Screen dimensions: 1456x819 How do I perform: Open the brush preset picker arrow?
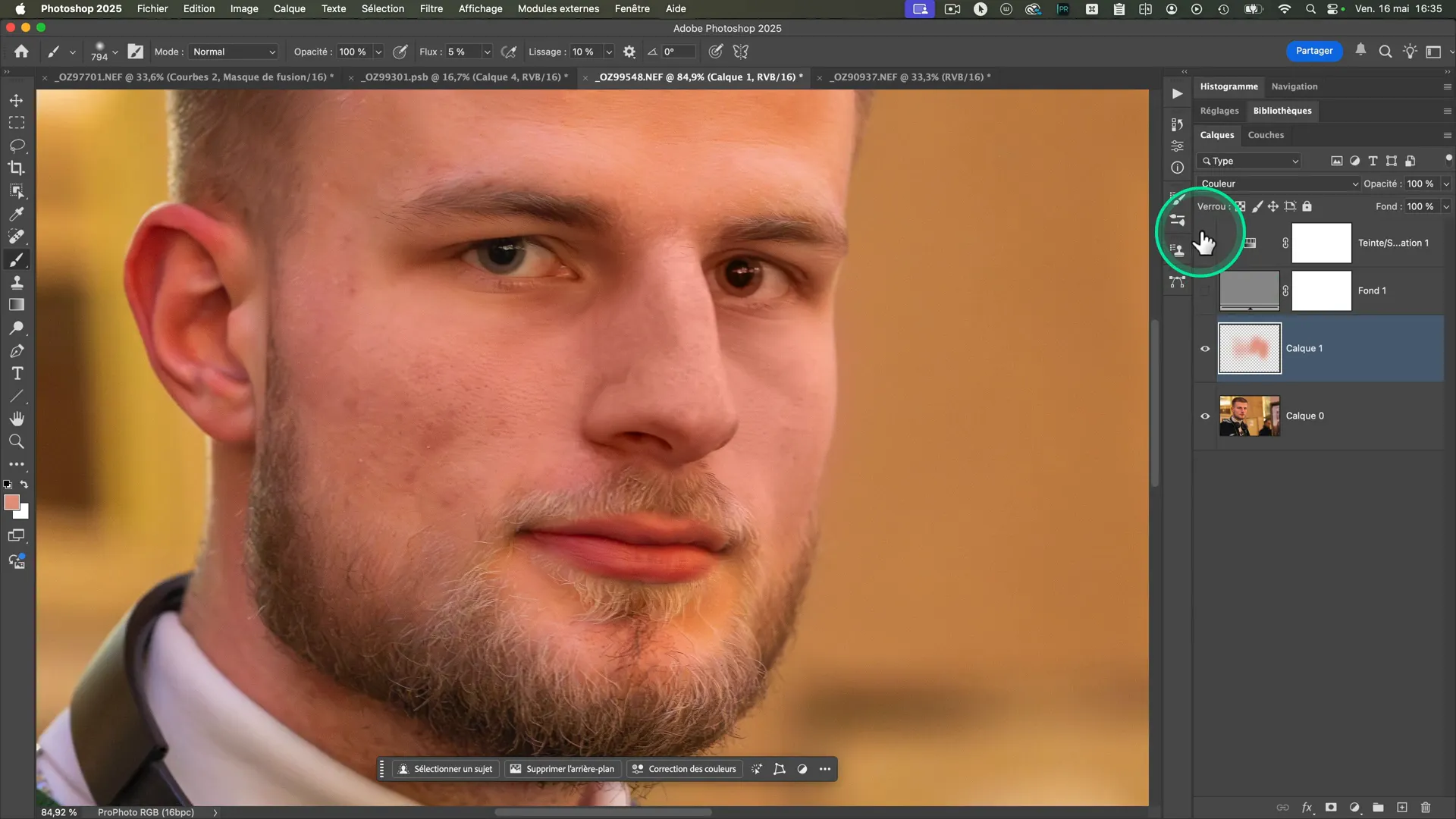click(115, 52)
